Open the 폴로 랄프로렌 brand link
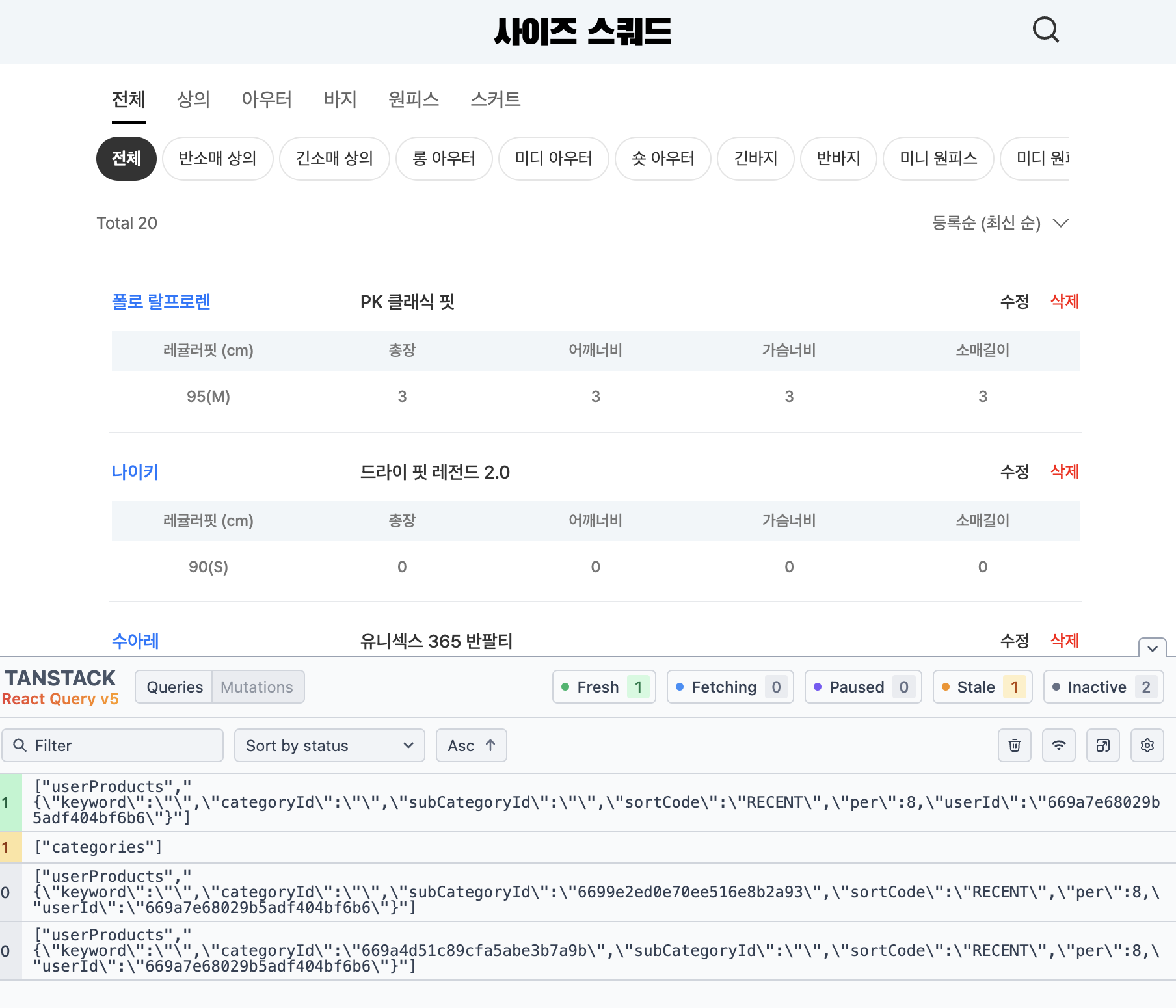The height and width of the screenshot is (1008, 1176). click(x=161, y=301)
